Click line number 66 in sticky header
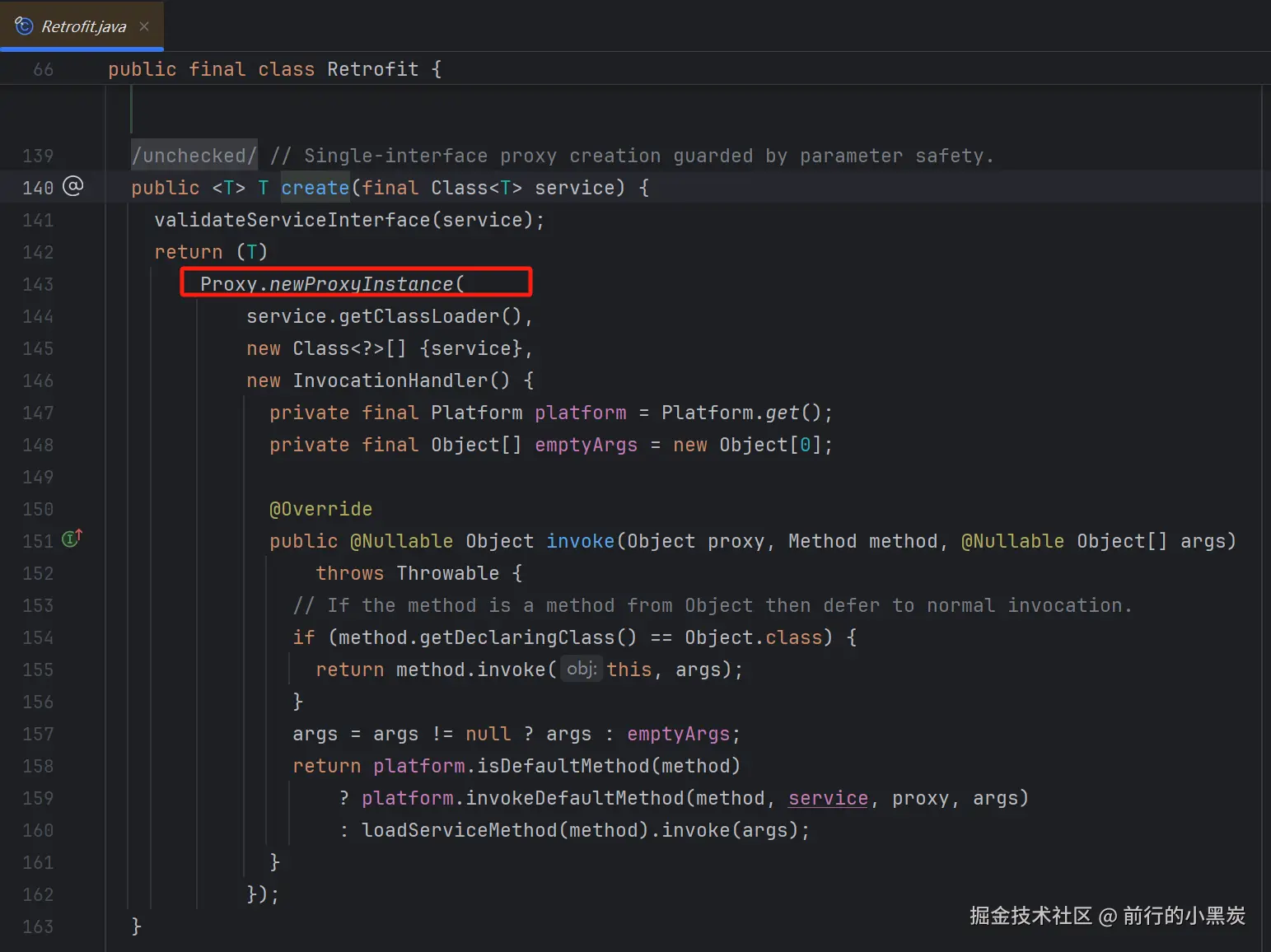 tap(44, 70)
